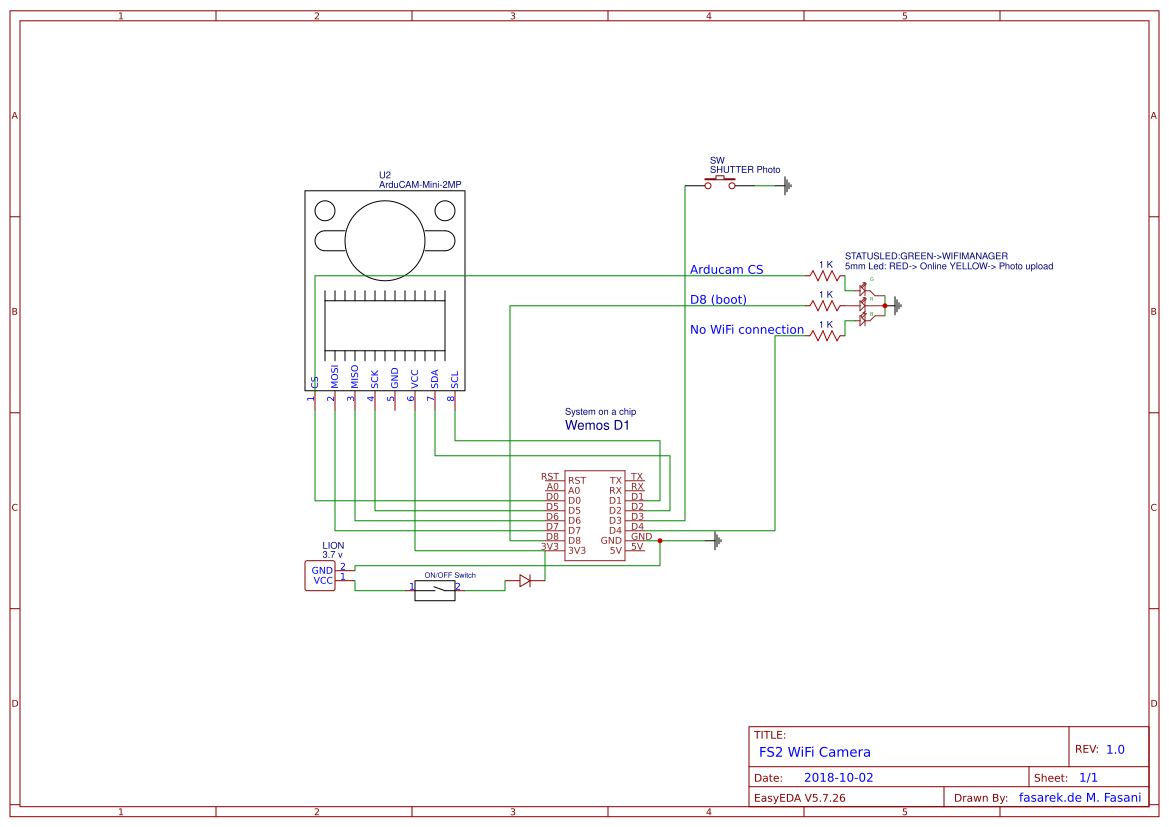Click the diode symbol after the ON/OFF switch
This screenshot has width=1169, height=827.
coord(525,582)
